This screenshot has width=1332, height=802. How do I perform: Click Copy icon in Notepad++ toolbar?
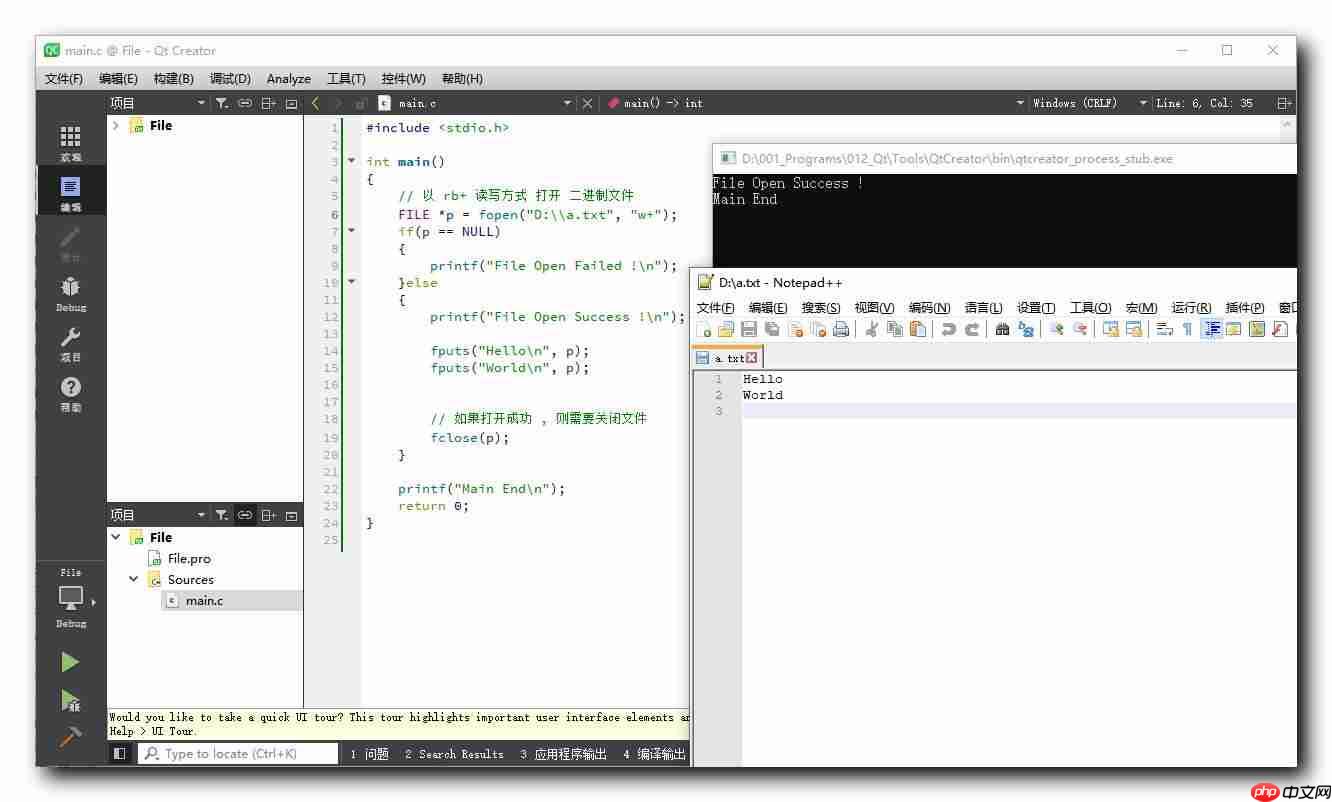pyautogui.click(x=895, y=329)
